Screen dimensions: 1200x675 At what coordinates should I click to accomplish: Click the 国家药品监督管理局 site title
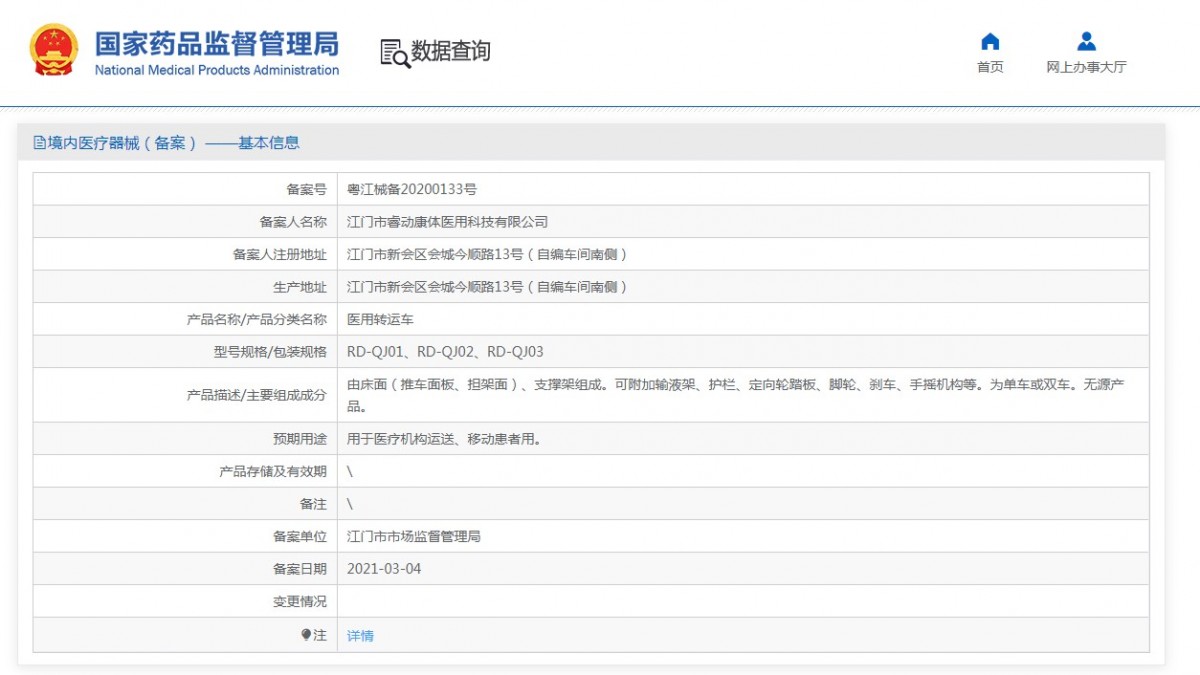[216, 43]
